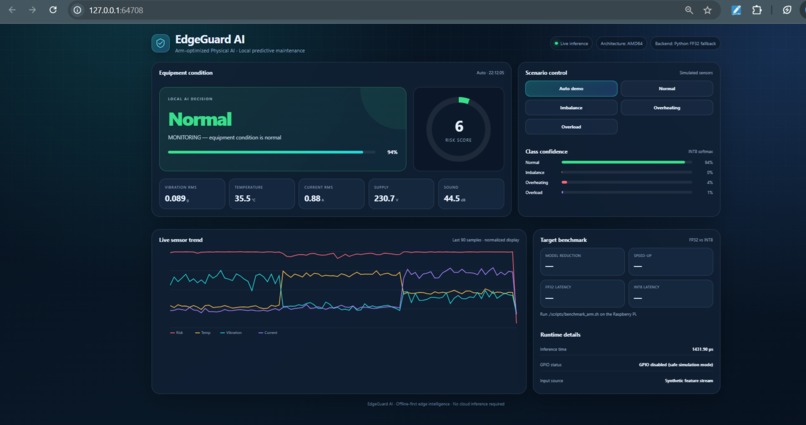The width and height of the screenshot is (806, 425).
Task: Click the Scenario control heading
Action: coord(546,73)
